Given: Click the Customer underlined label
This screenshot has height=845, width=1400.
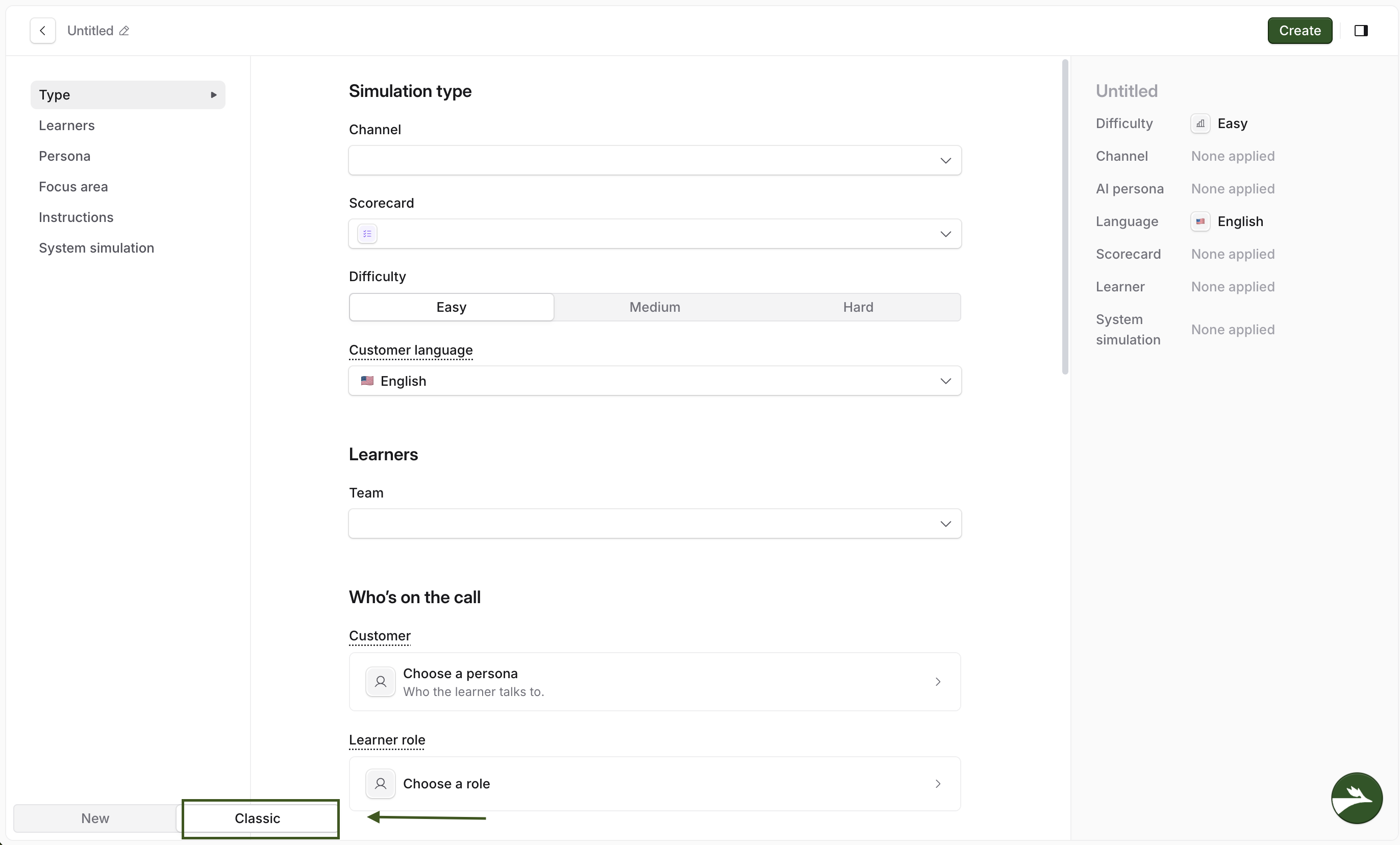Looking at the screenshot, I should 380,636.
